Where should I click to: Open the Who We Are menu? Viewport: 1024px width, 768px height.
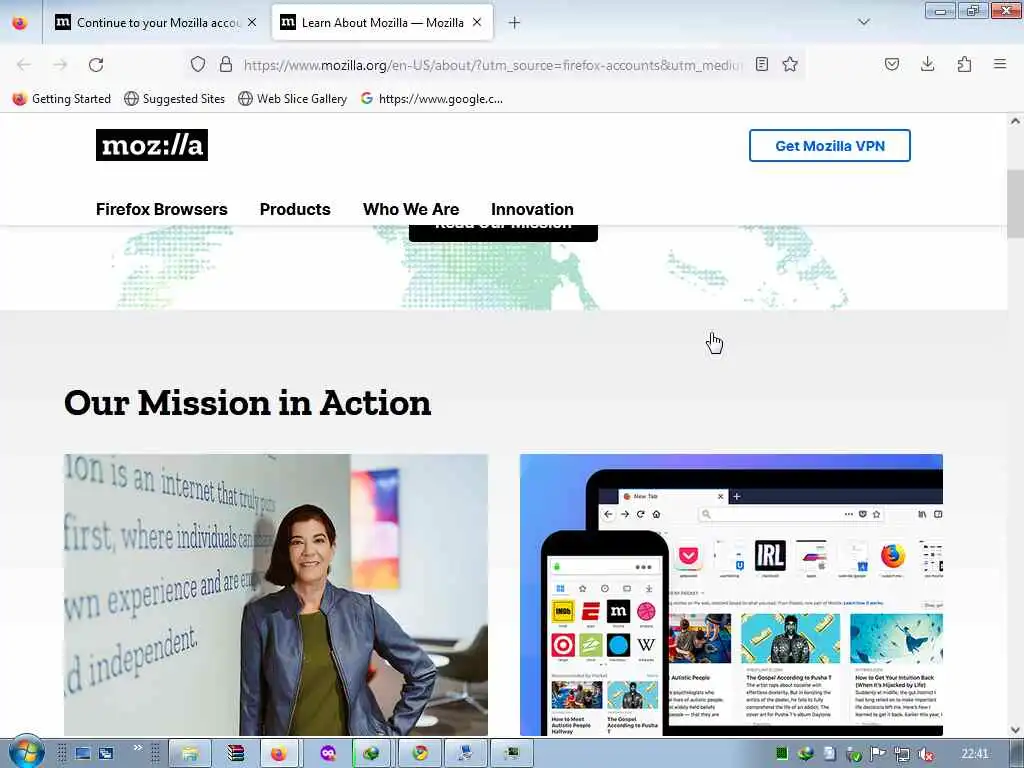[x=411, y=209]
